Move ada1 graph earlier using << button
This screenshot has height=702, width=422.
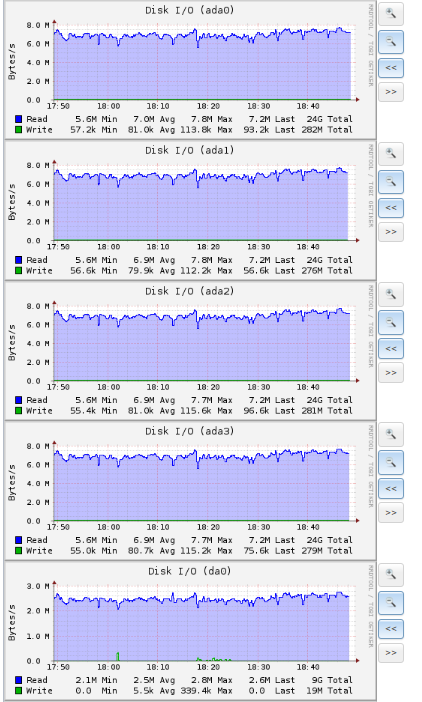coord(391,208)
